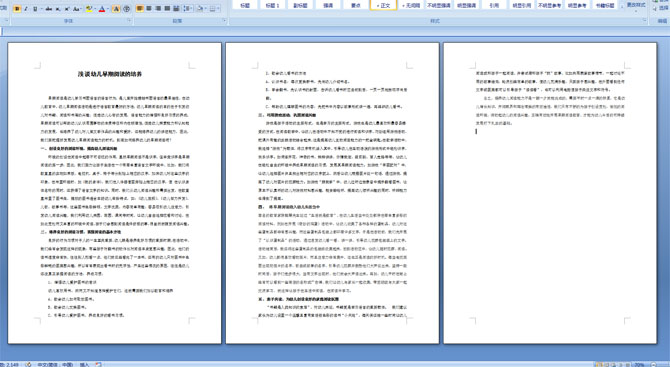Select the 正文 style
This screenshot has width=670, height=367.
click(x=383, y=5)
